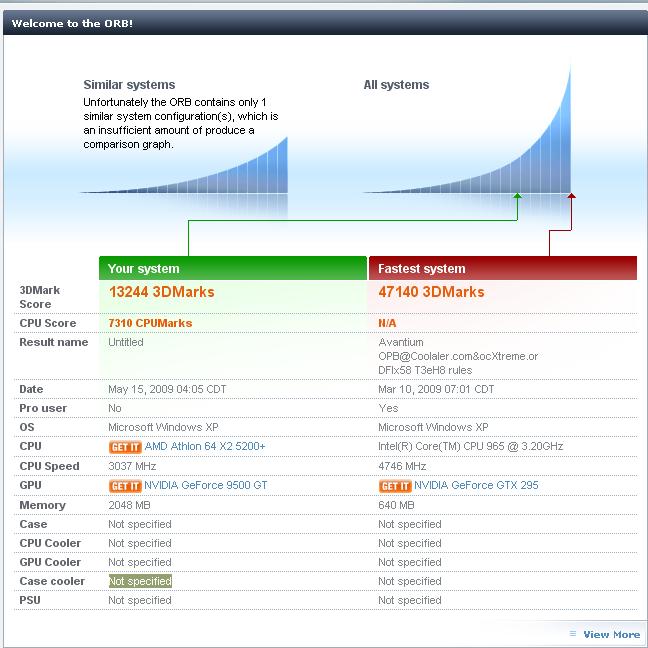648x648 pixels.
Task: Click the Similar systems heading
Action: point(129,85)
